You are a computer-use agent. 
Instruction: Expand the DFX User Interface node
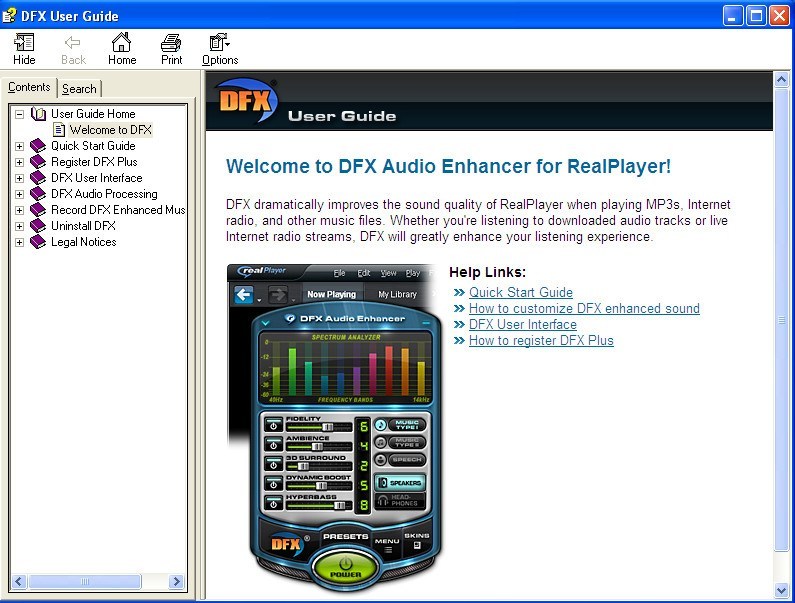pos(19,179)
